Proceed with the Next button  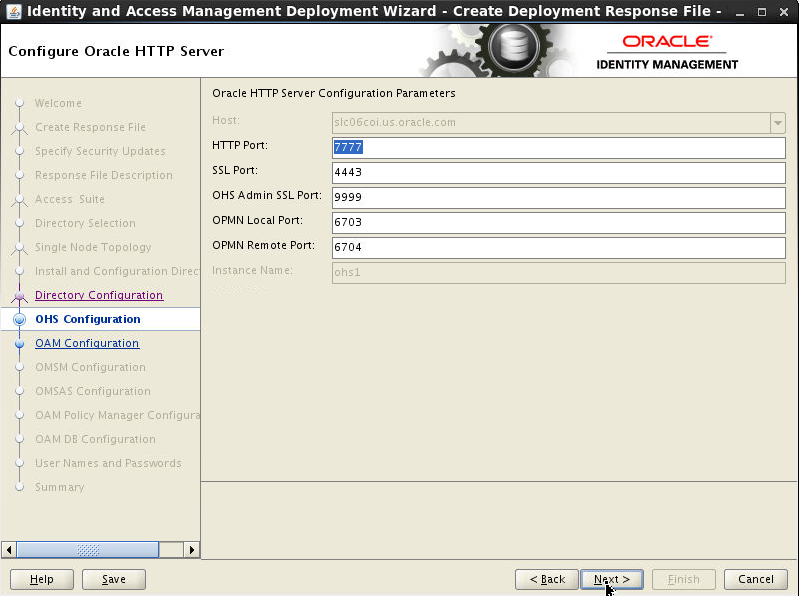click(x=611, y=579)
